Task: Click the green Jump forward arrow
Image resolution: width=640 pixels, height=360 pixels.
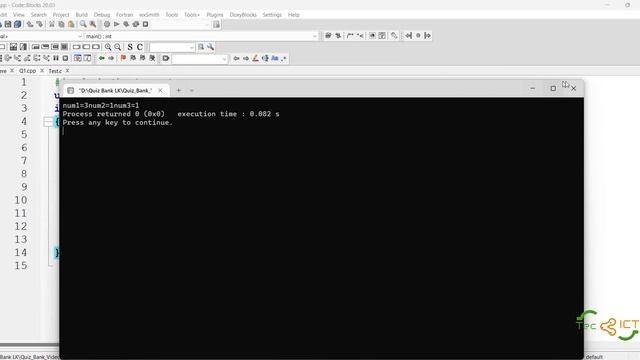Action: coord(111,58)
